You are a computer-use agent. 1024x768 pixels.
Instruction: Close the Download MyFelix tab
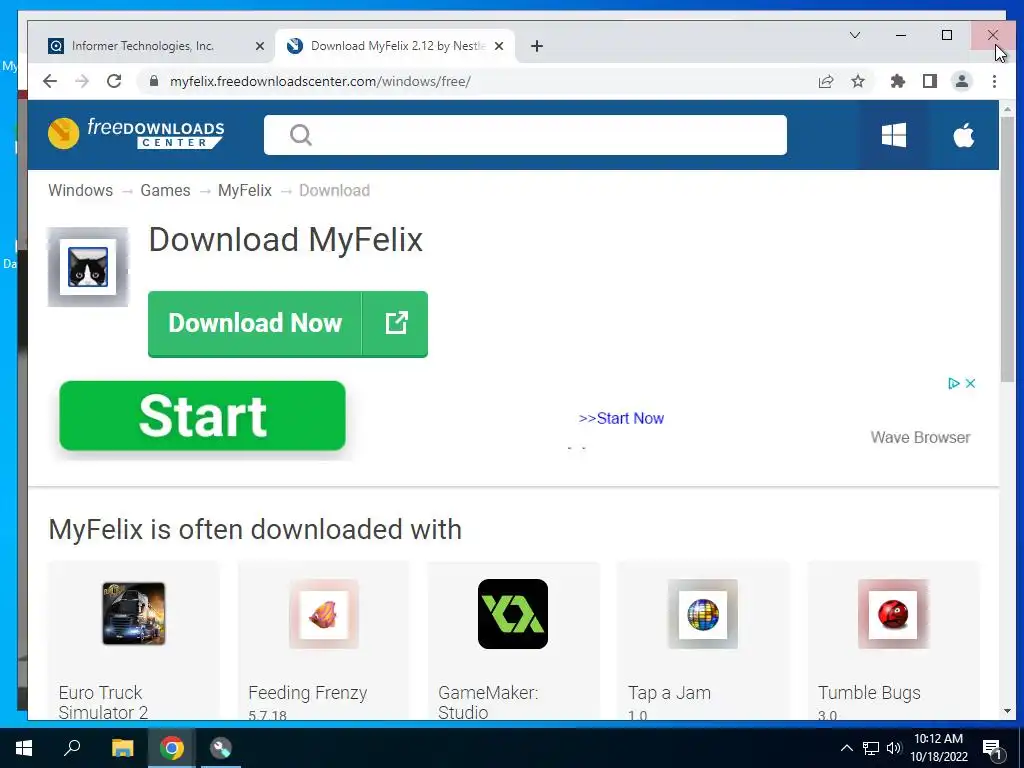pos(499,46)
